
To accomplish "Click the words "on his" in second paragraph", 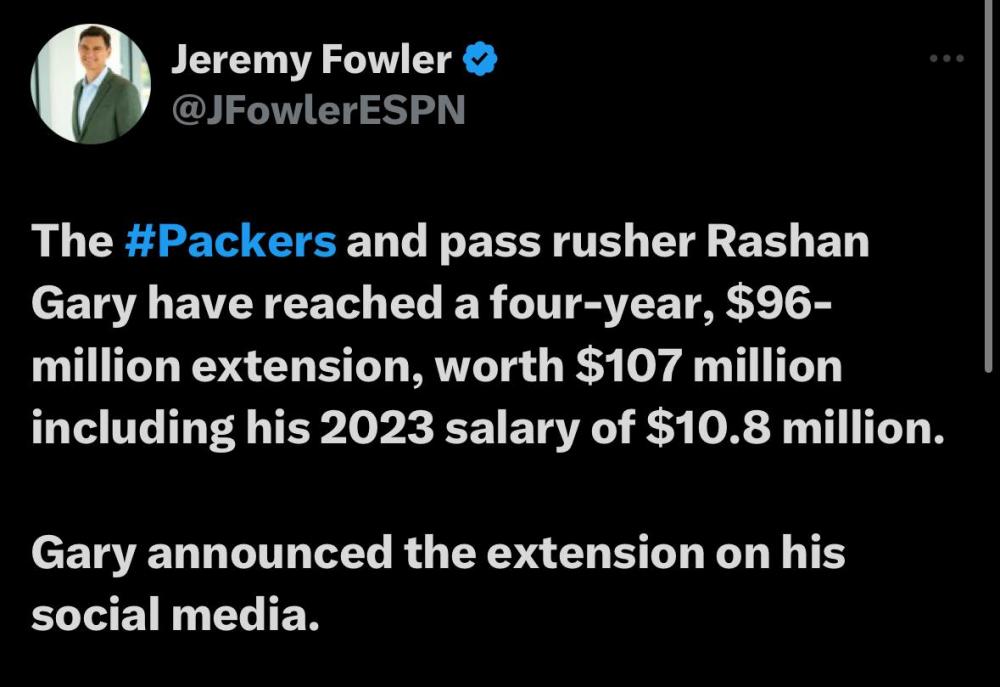I will tap(780, 552).
